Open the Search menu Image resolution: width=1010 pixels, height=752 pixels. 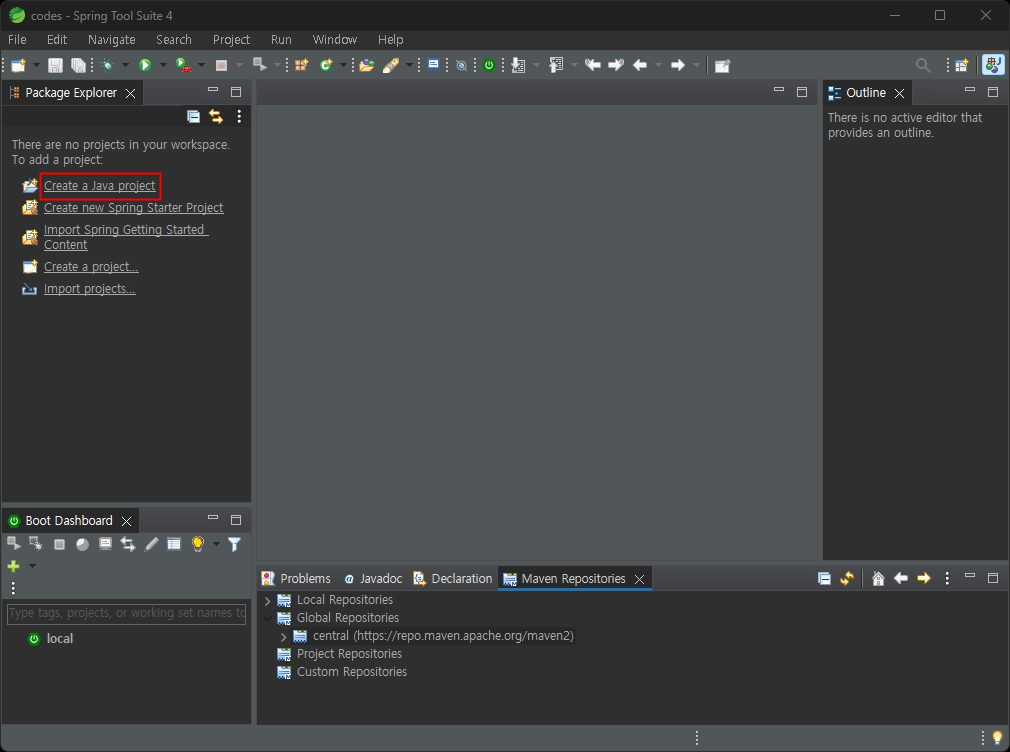click(x=174, y=39)
